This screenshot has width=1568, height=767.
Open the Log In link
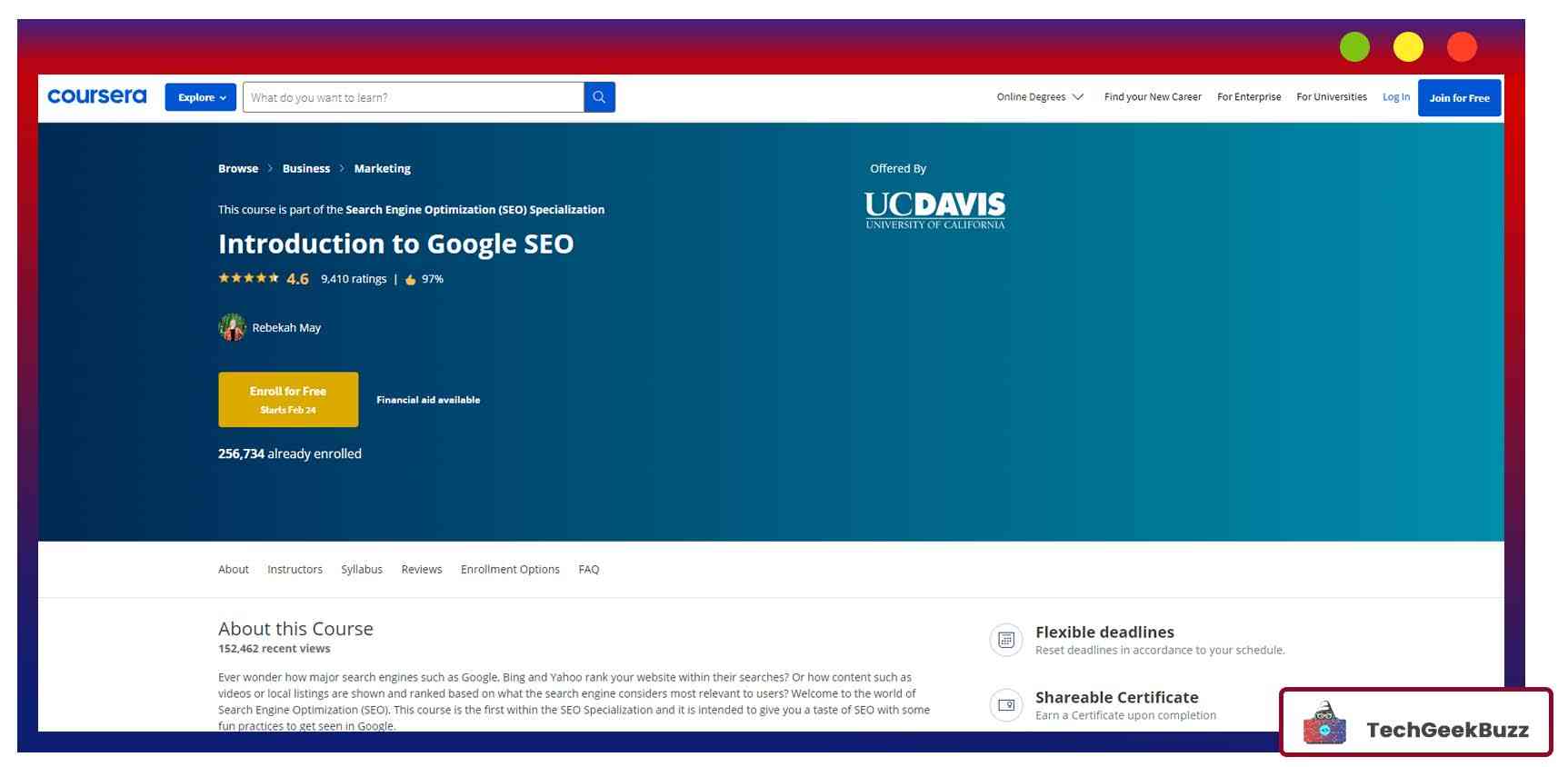point(1395,97)
